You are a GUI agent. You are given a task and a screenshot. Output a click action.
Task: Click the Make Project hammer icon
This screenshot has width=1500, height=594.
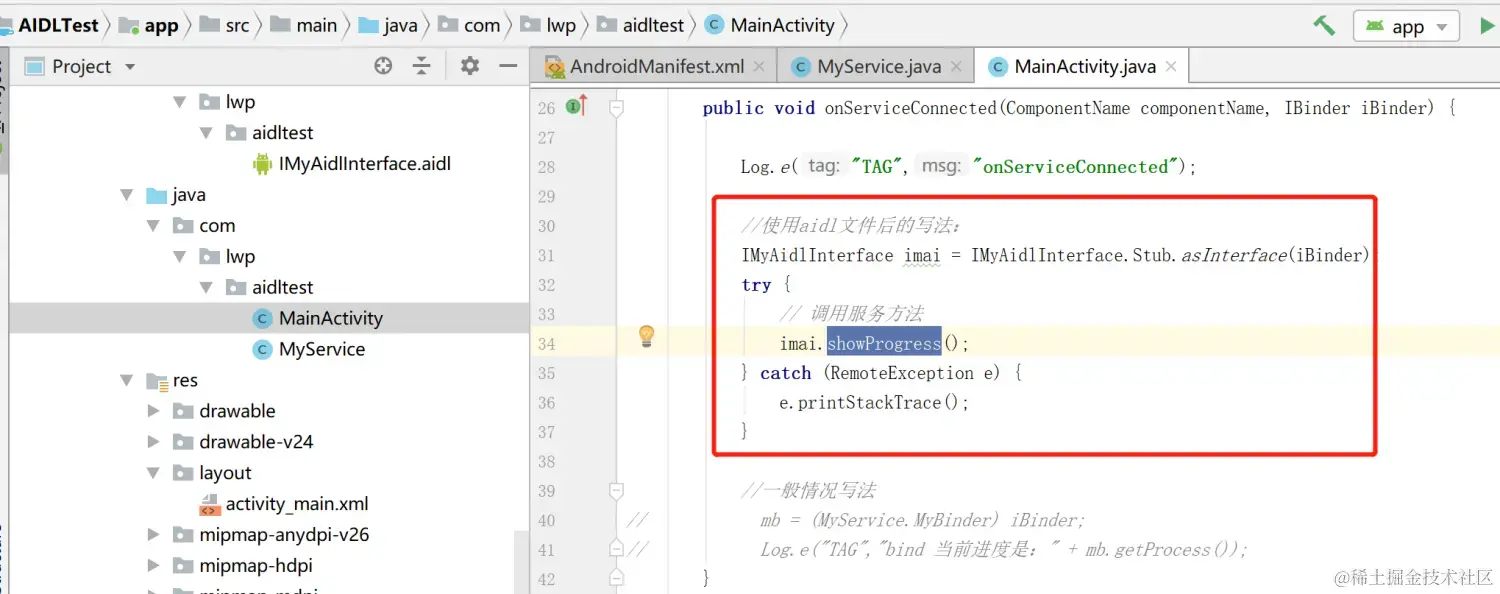(x=1324, y=26)
